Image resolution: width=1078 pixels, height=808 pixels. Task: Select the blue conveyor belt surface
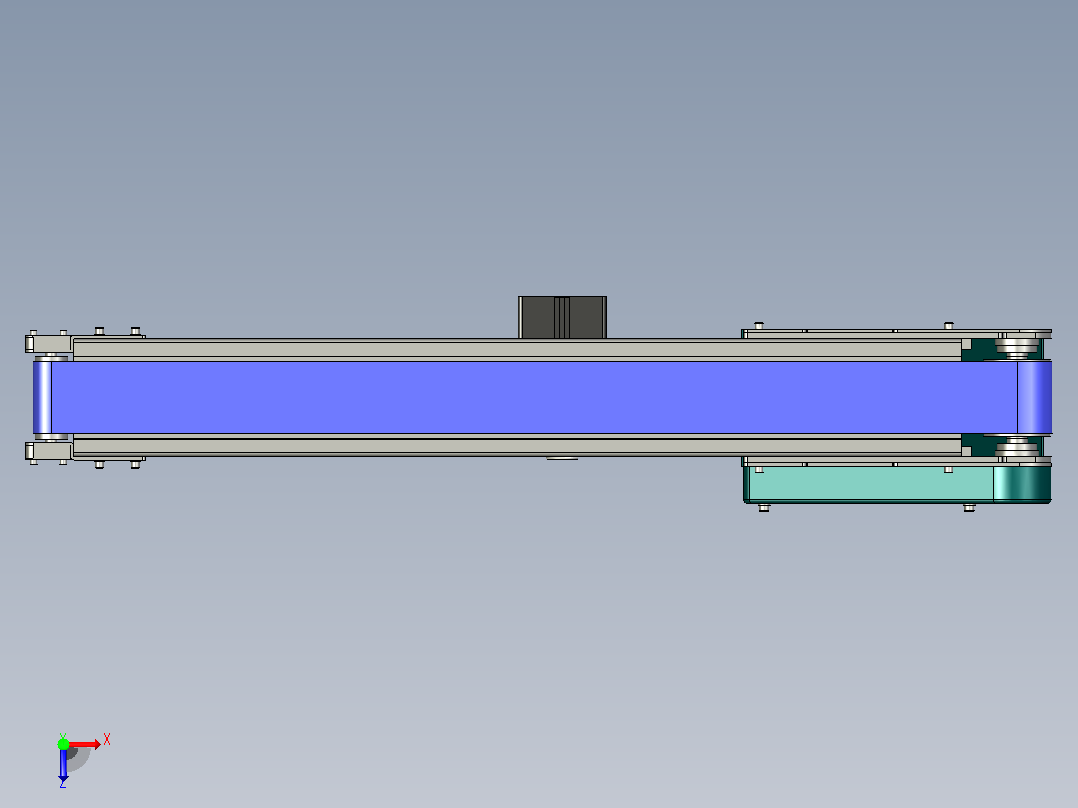click(534, 397)
